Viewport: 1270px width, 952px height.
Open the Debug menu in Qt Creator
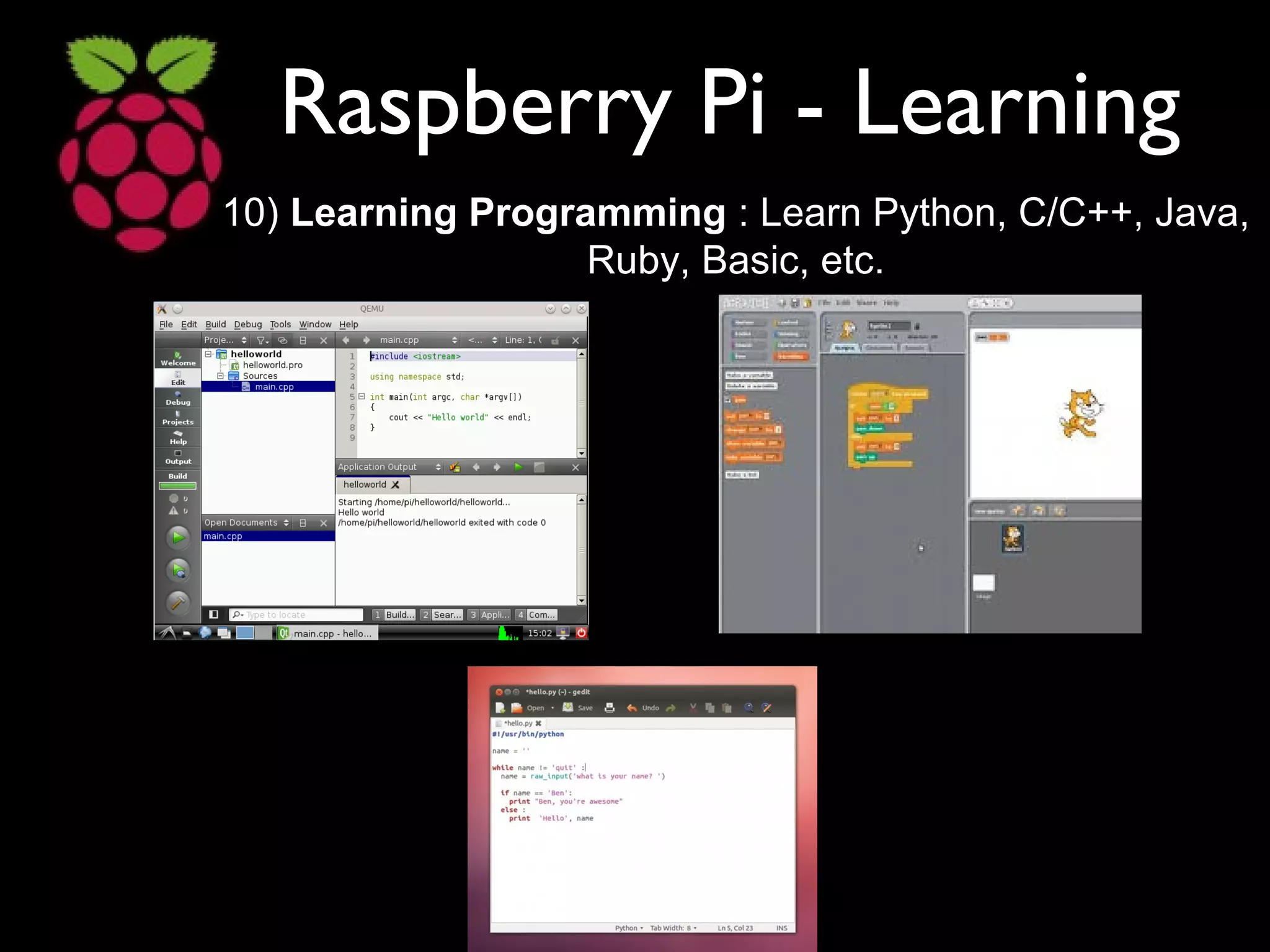click(248, 324)
